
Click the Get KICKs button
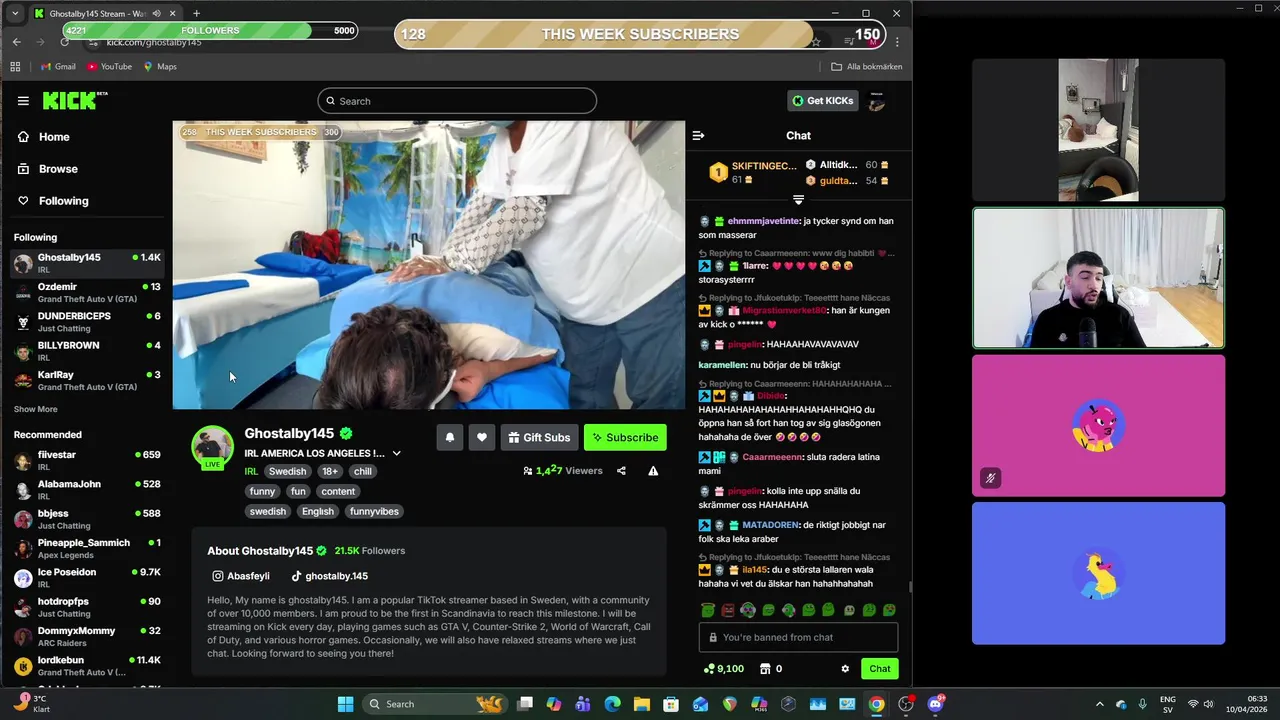(822, 101)
